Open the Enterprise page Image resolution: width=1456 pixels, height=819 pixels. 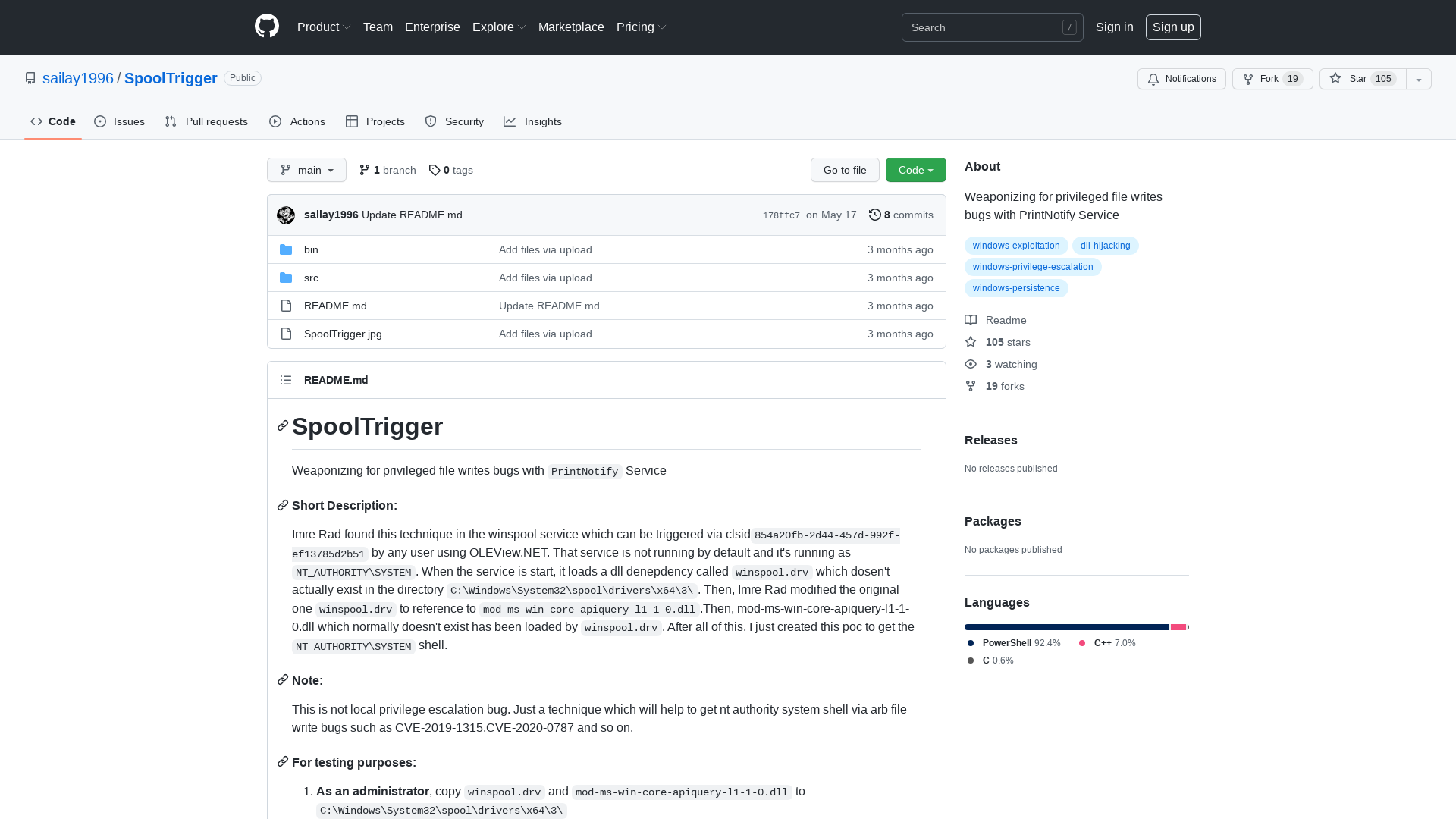(x=432, y=27)
